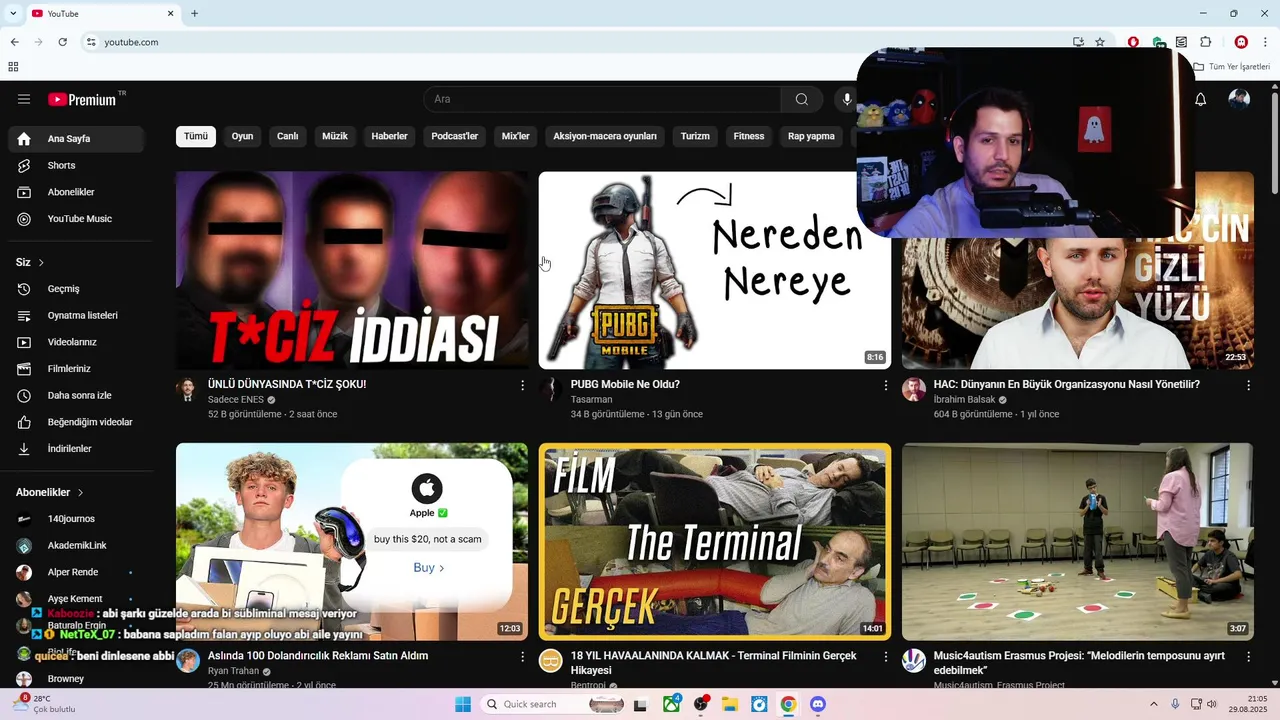Expand the Siz section
1280x720 pixels.
[x=31, y=262]
